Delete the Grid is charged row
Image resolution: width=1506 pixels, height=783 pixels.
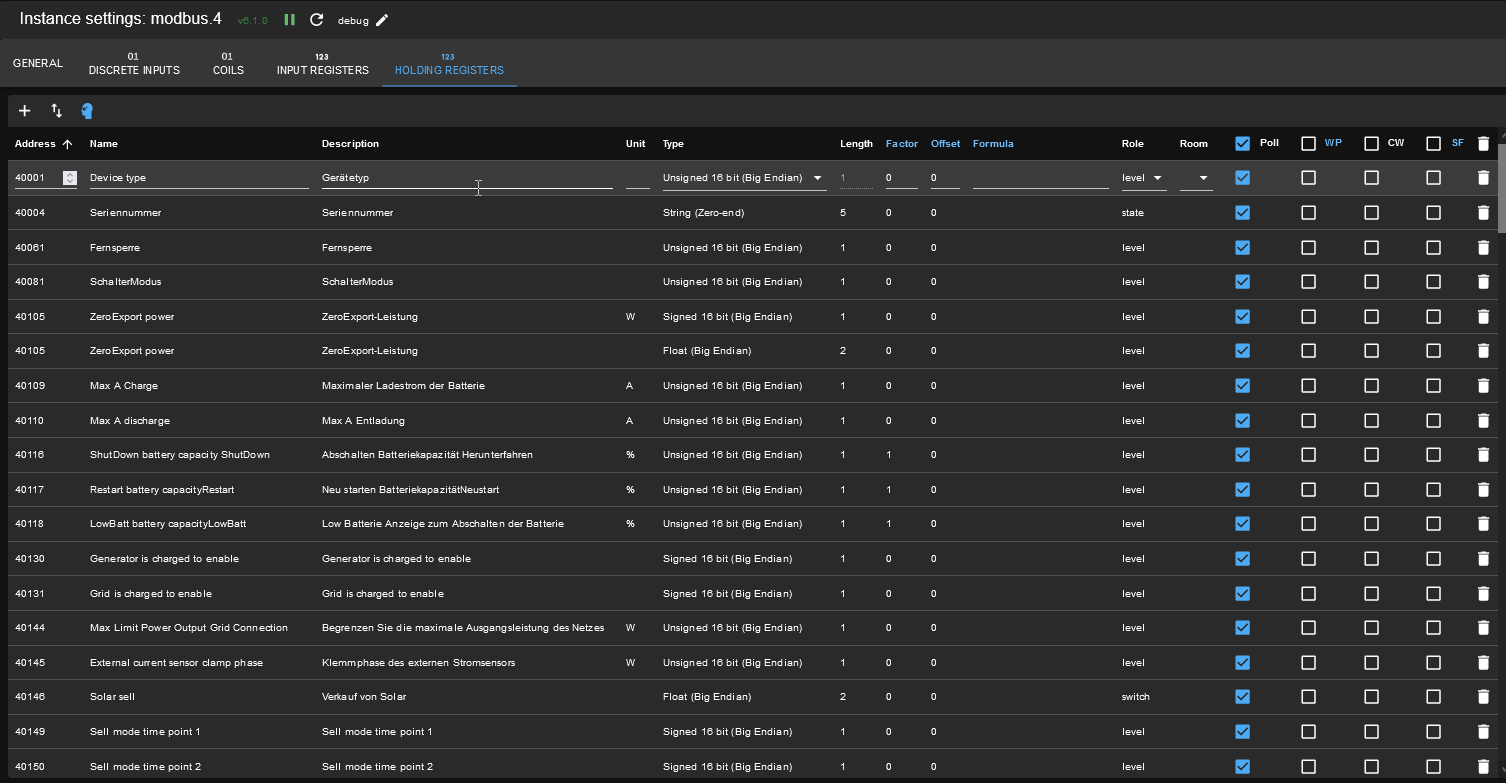[1483, 594]
